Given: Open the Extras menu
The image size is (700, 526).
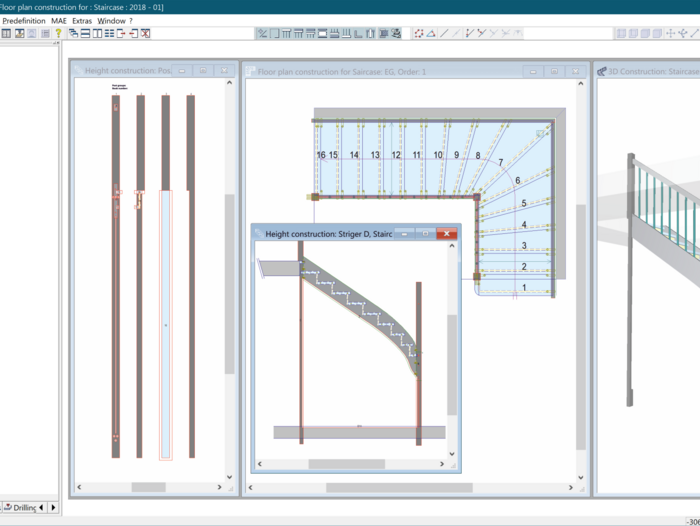Looking at the screenshot, I should tap(81, 20).
